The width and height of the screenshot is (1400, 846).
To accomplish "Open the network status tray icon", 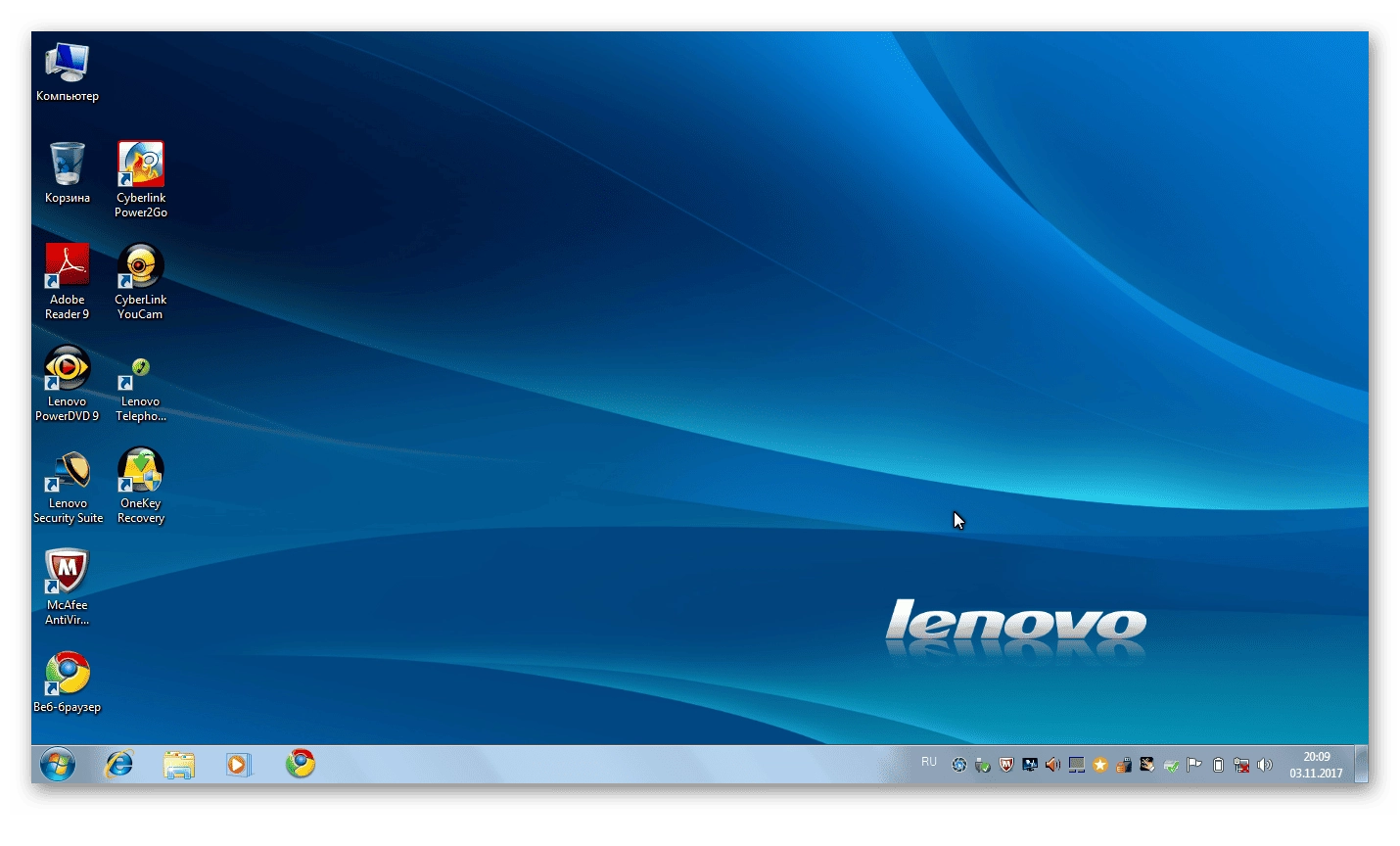I will click(x=1241, y=765).
